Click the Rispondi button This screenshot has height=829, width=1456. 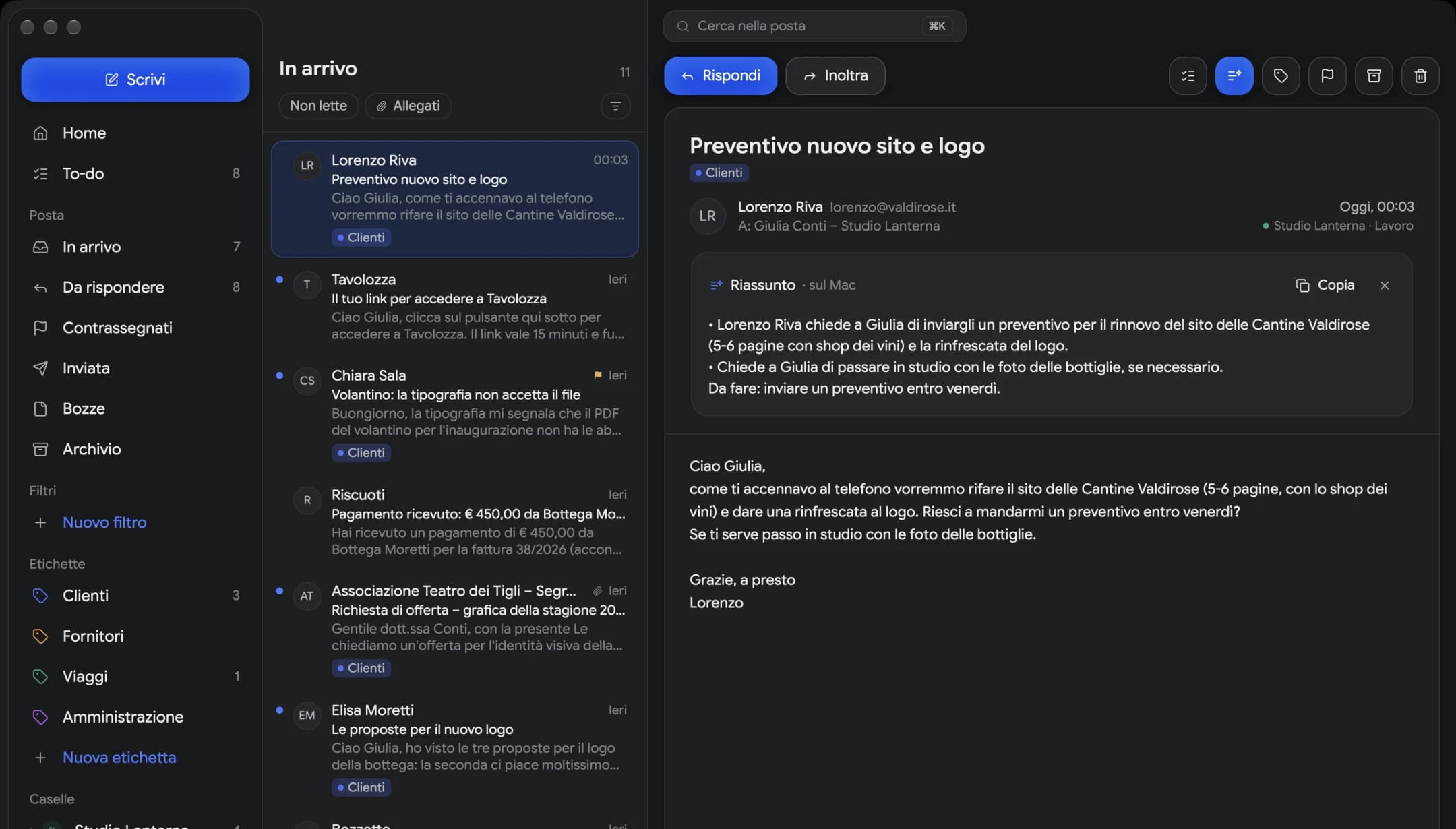point(721,75)
